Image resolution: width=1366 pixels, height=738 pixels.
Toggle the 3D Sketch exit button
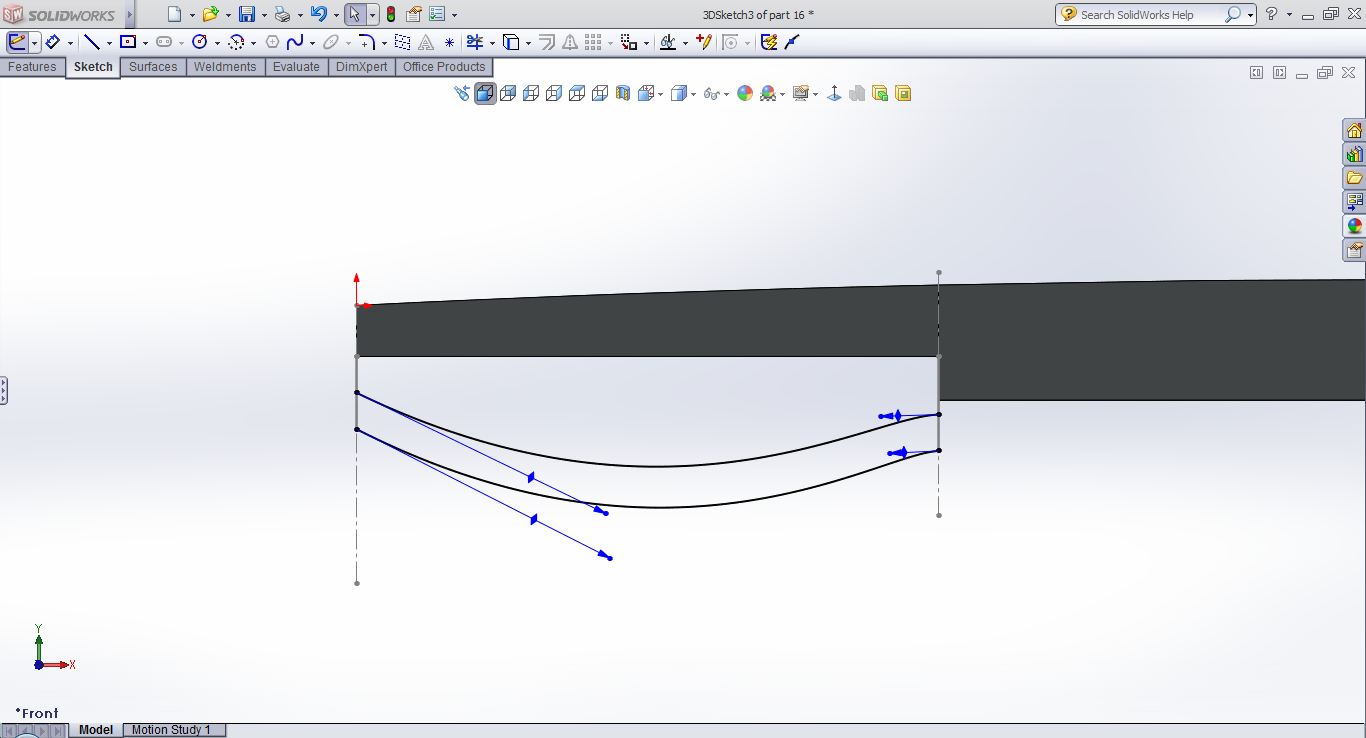click(x=17, y=42)
